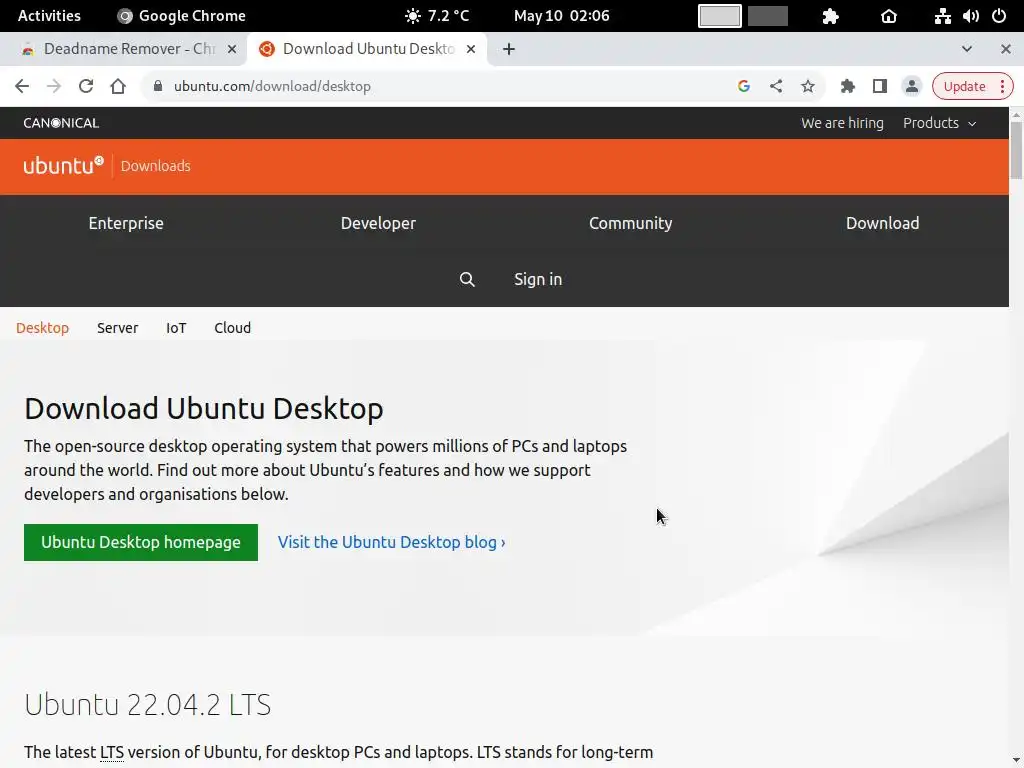Click the Update button in Chrome
The width and height of the screenshot is (1024, 768).
coord(964,86)
